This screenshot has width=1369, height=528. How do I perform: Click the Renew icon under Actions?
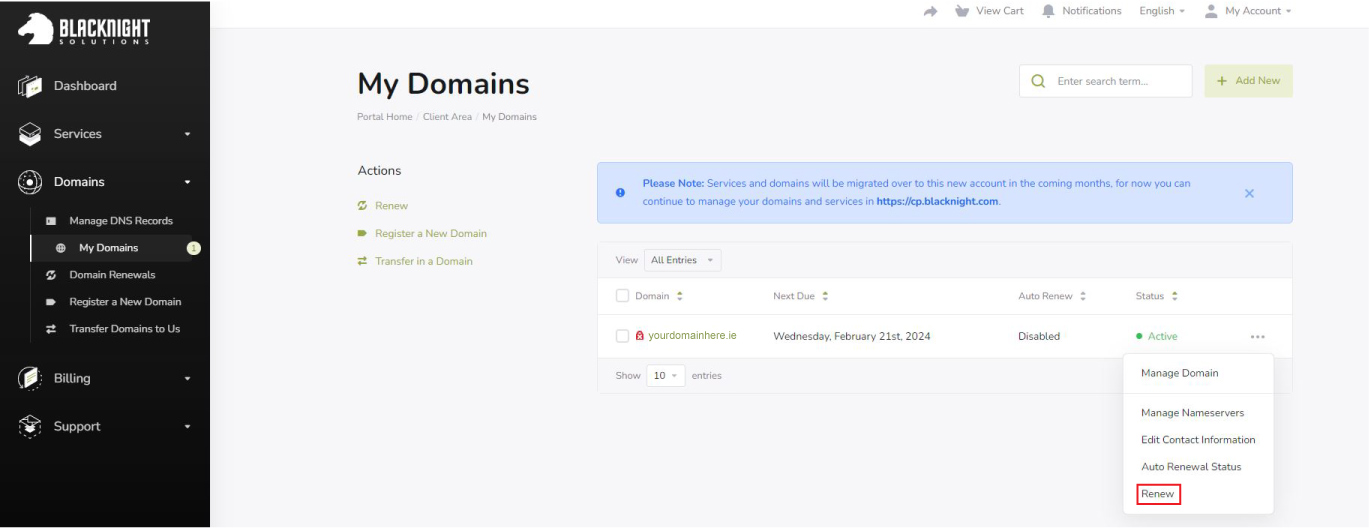tap(362, 206)
